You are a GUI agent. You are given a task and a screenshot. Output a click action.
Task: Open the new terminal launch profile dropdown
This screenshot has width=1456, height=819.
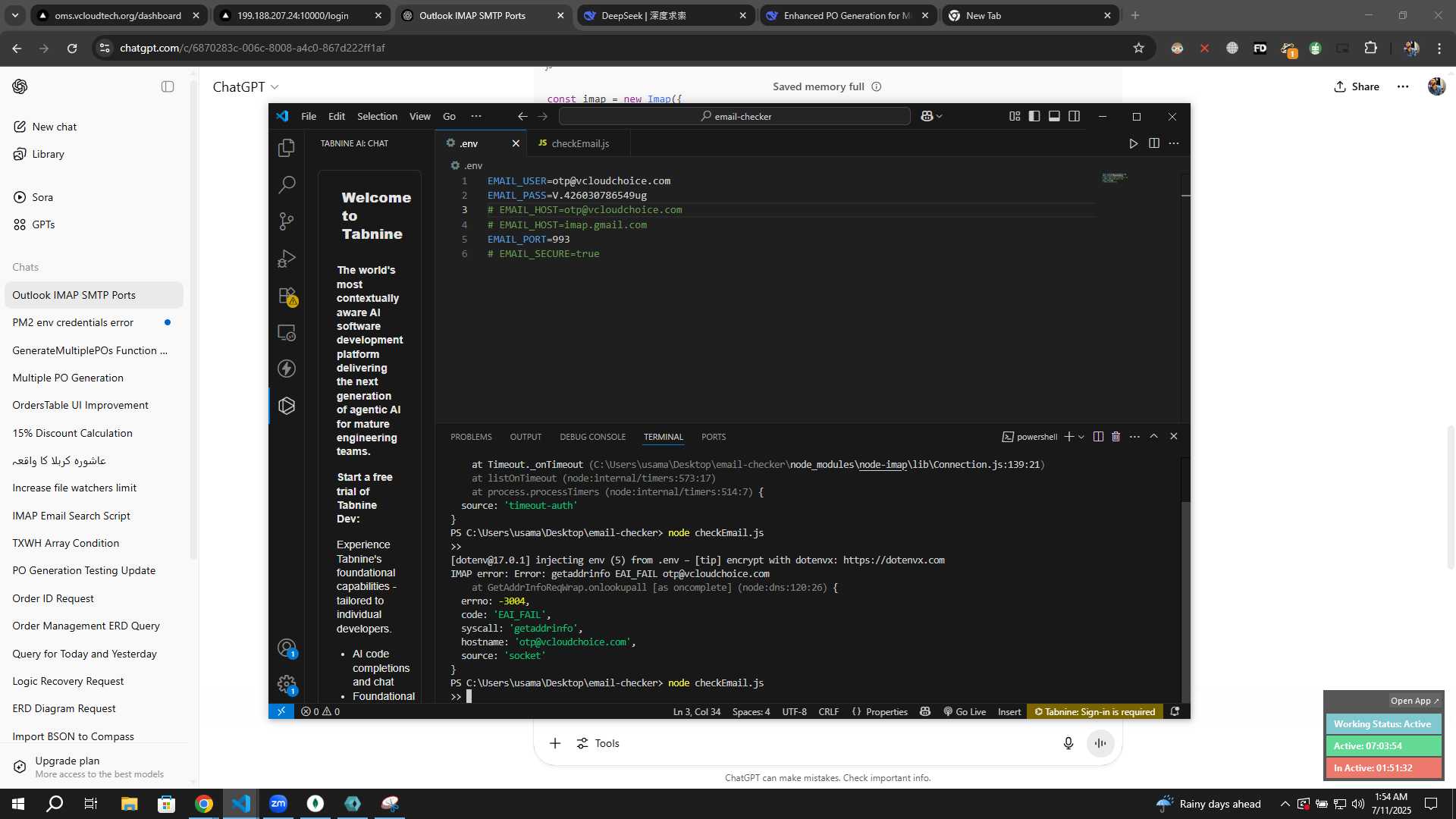[1081, 437]
